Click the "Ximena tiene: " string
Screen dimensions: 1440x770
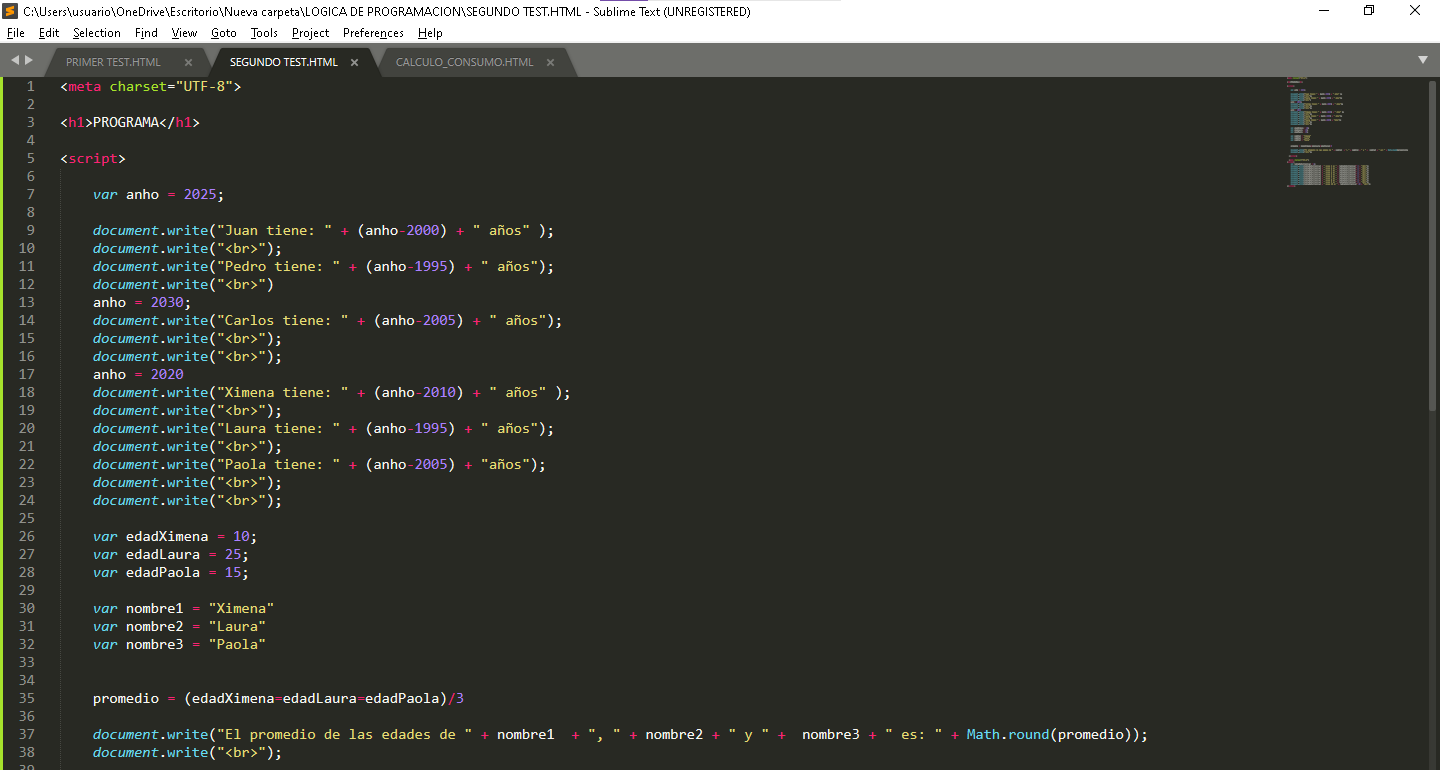click(283, 392)
